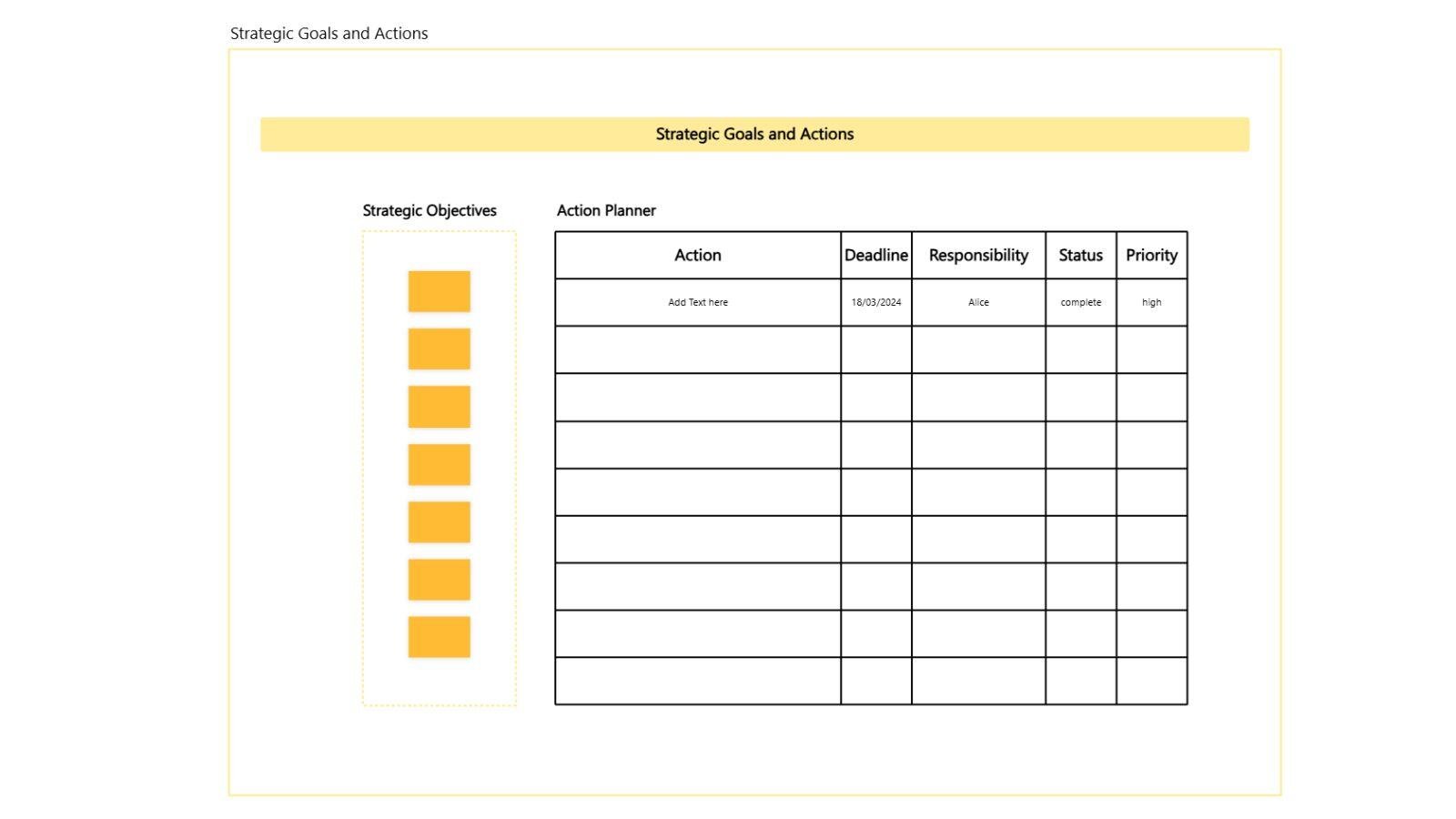Click the third orange rectangle under Strategic Objectives

[x=438, y=407]
